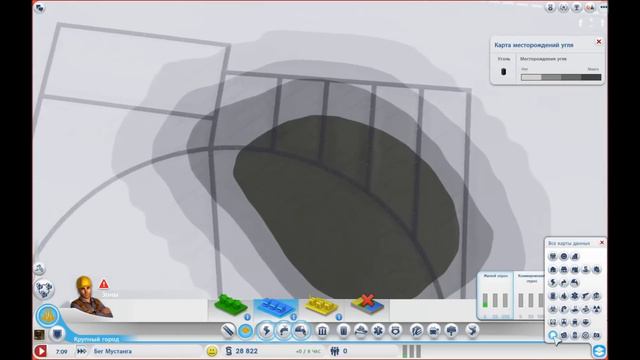640x360 pixels.
Task: Click the advisor portrait with hardhat
Action: pyautogui.click(x=90, y=297)
